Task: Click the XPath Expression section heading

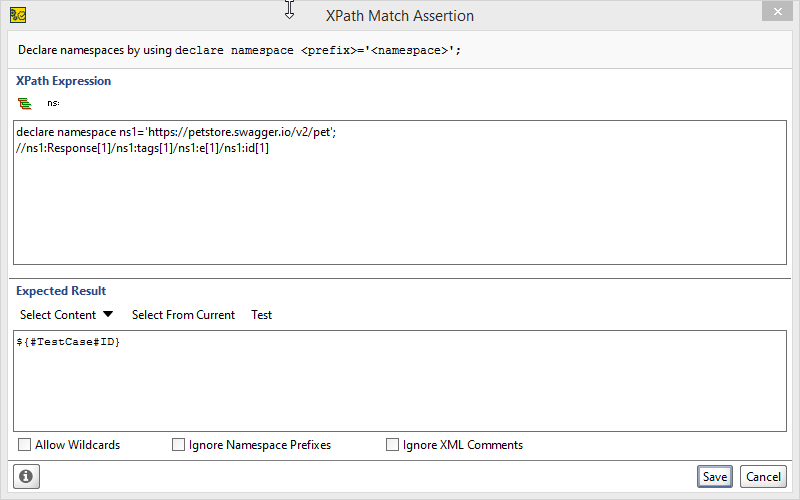Action: tap(63, 81)
